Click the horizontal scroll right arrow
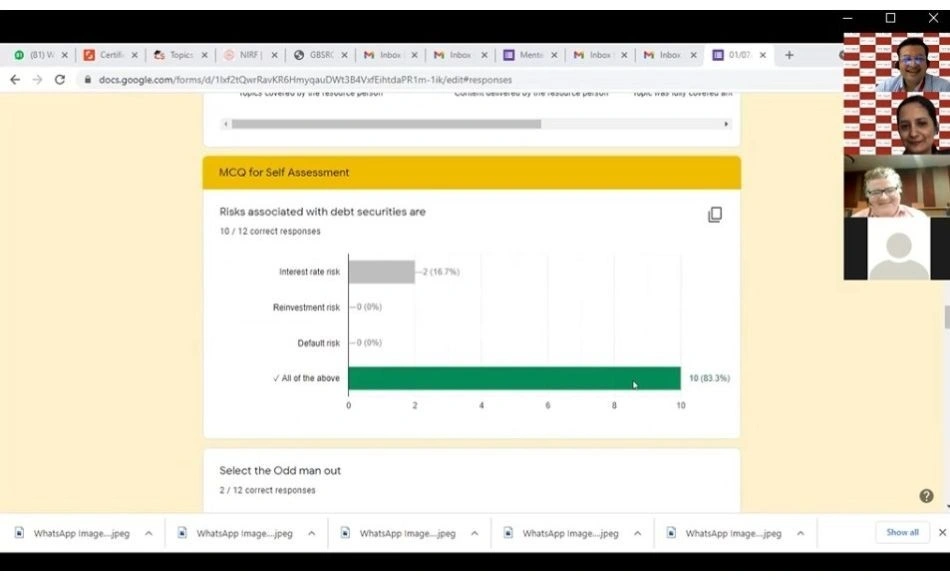Image resolution: width=950 pixels, height=580 pixels. pyautogui.click(x=726, y=124)
